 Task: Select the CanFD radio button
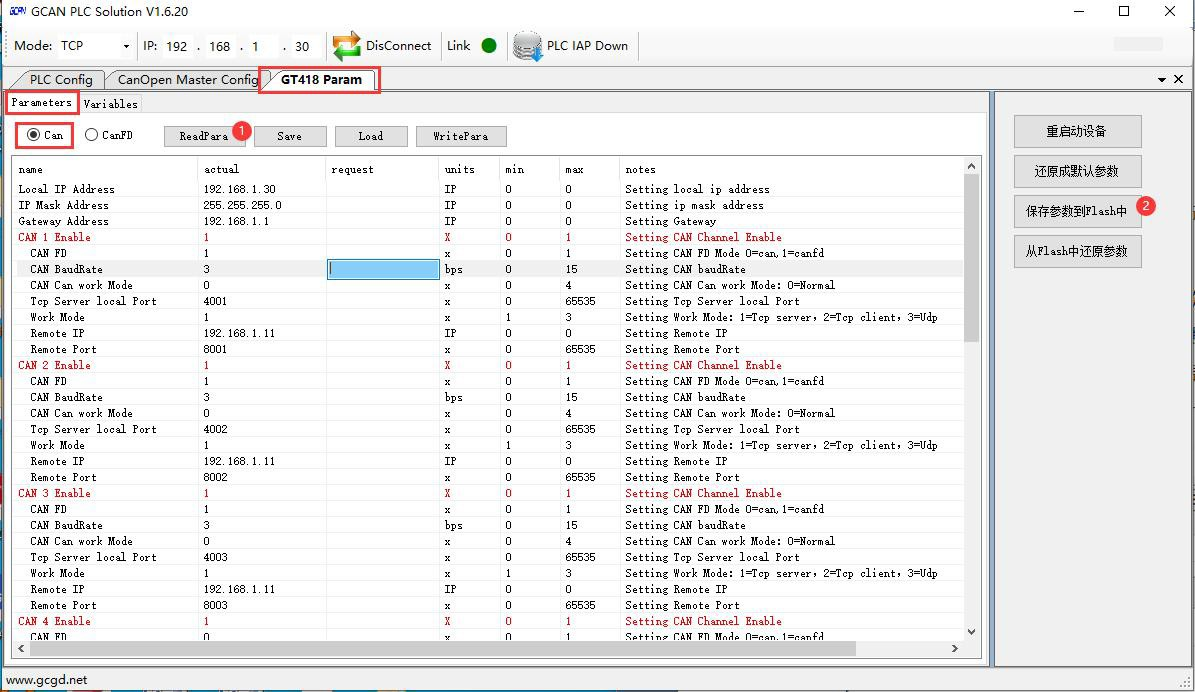[92, 135]
